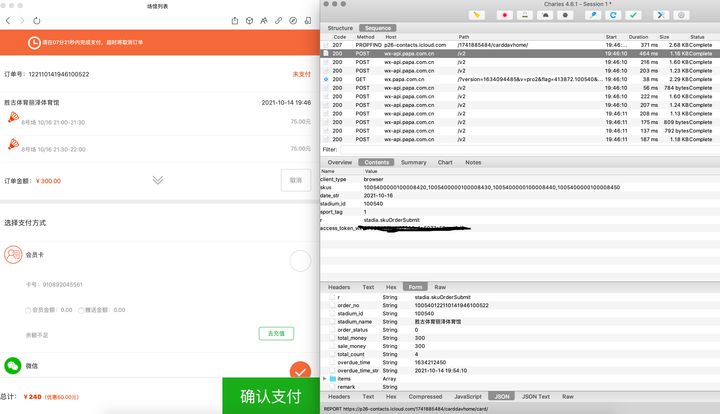Expand the order details double chevron

158,180
